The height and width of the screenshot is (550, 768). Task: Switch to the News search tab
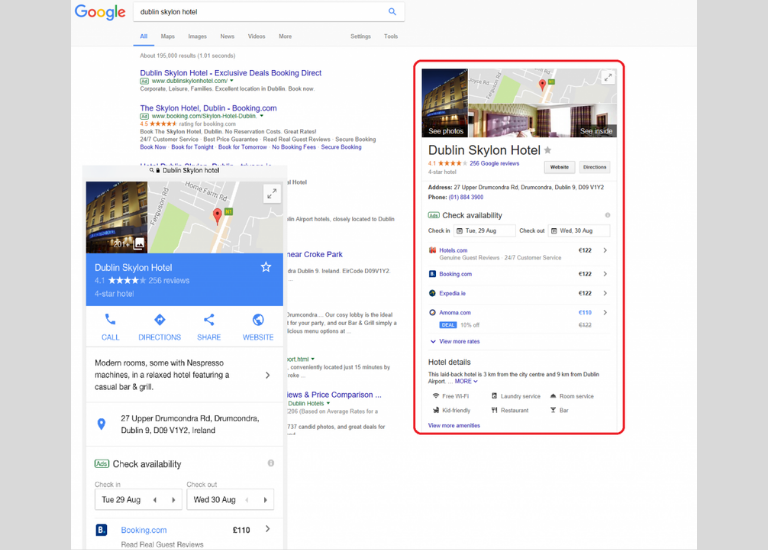tap(227, 36)
